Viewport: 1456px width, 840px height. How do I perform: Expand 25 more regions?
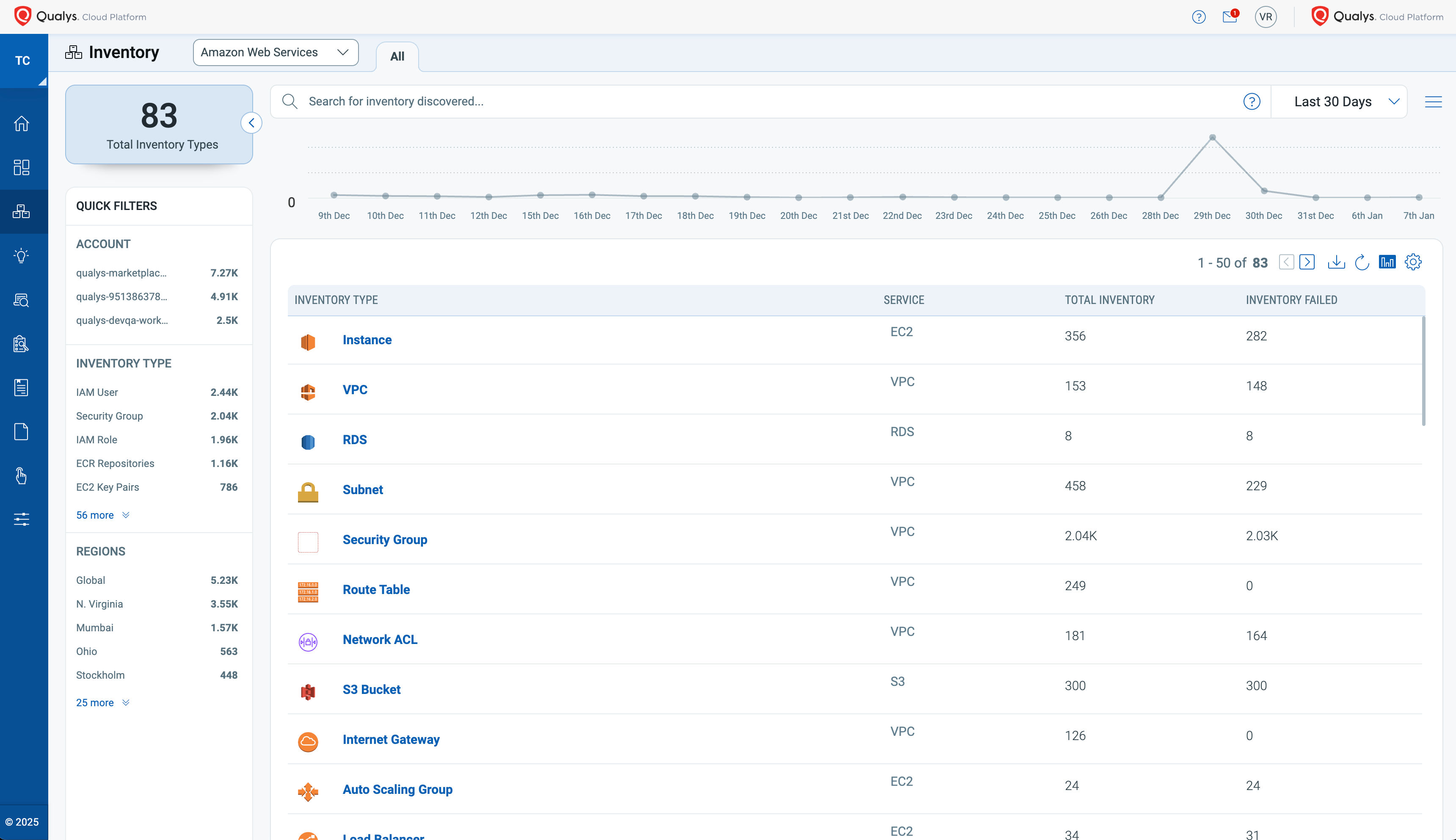coord(103,703)
